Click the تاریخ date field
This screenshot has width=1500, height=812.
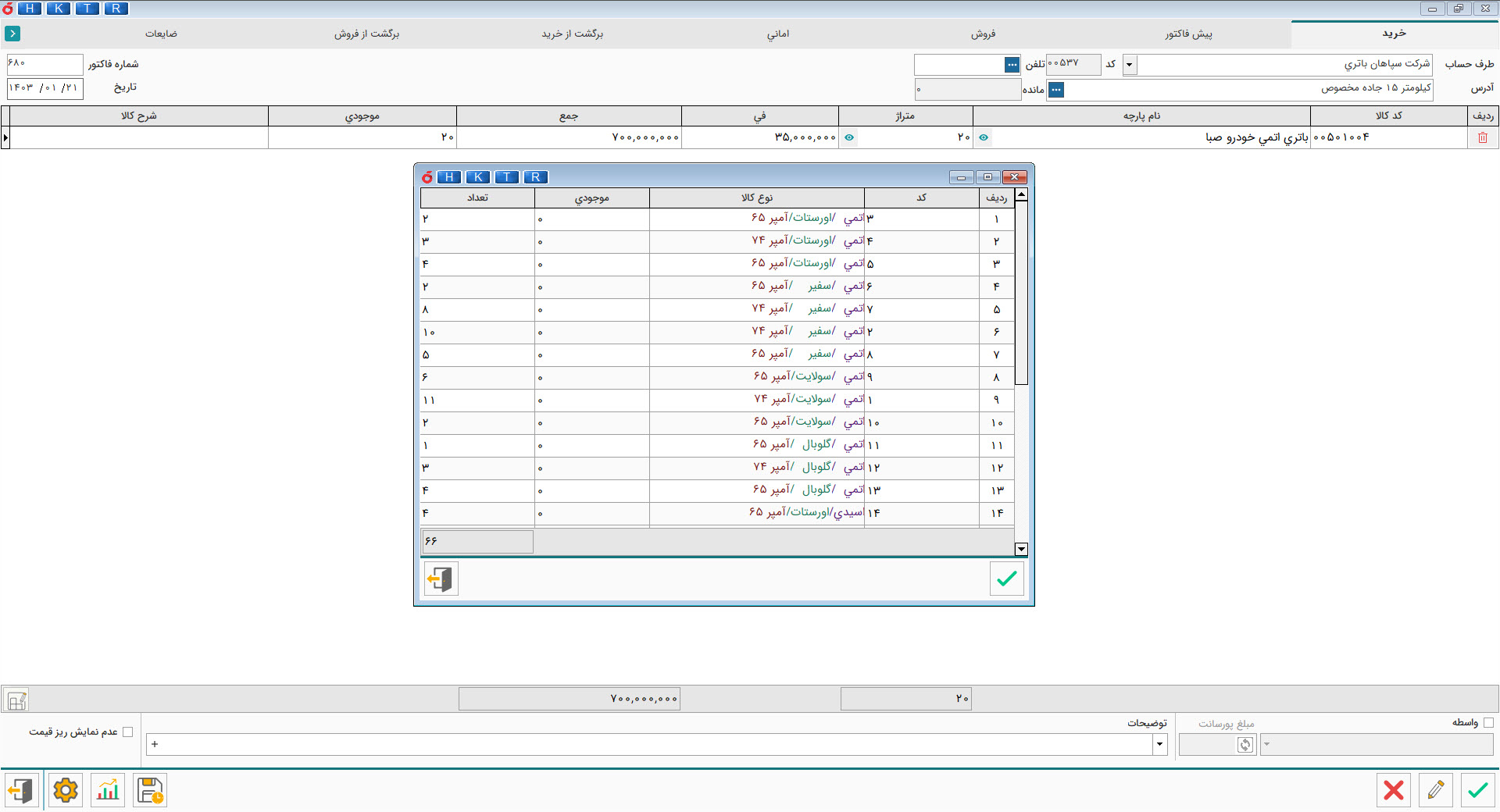[x=45, y=88]
